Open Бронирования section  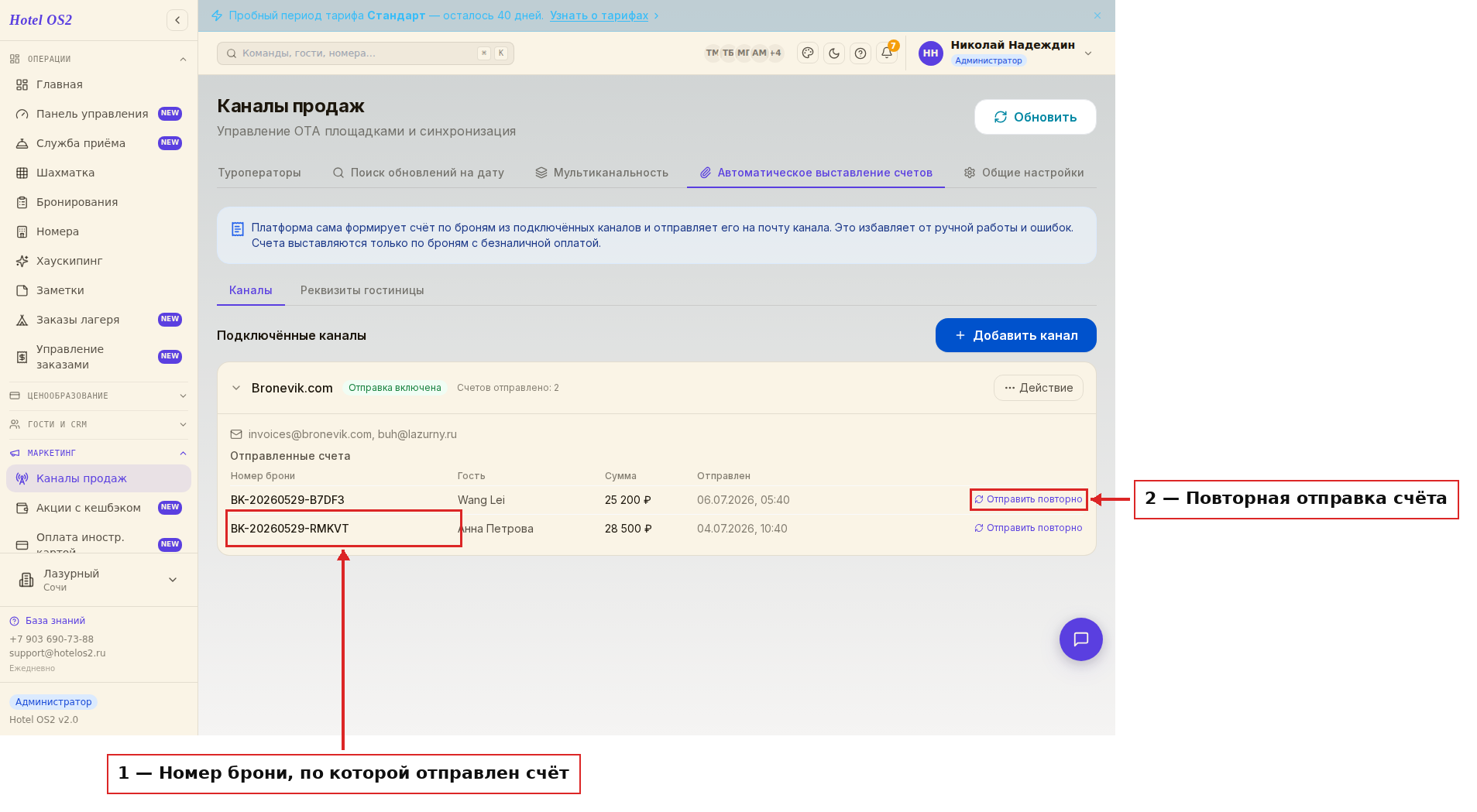pyautogui.click(x=98, y=202)
